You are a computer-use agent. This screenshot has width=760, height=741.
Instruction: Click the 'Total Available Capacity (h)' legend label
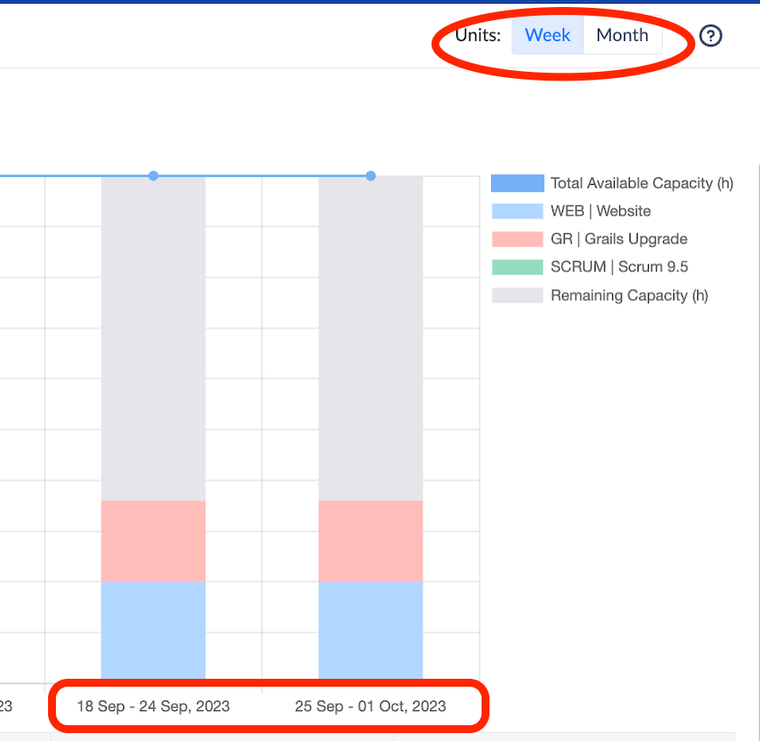(642, 183)
